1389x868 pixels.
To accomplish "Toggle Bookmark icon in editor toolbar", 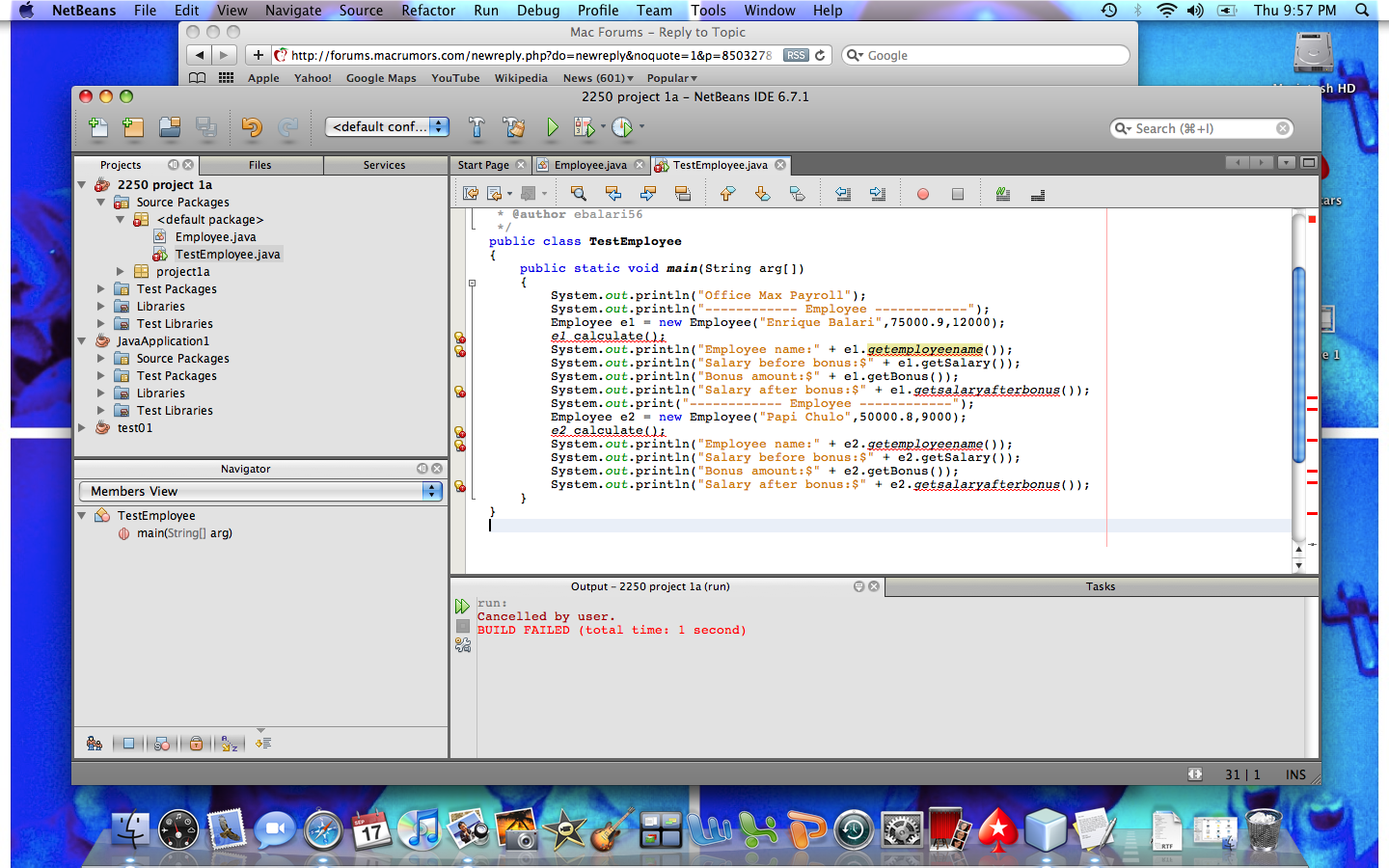I will [x=797, y=194].
